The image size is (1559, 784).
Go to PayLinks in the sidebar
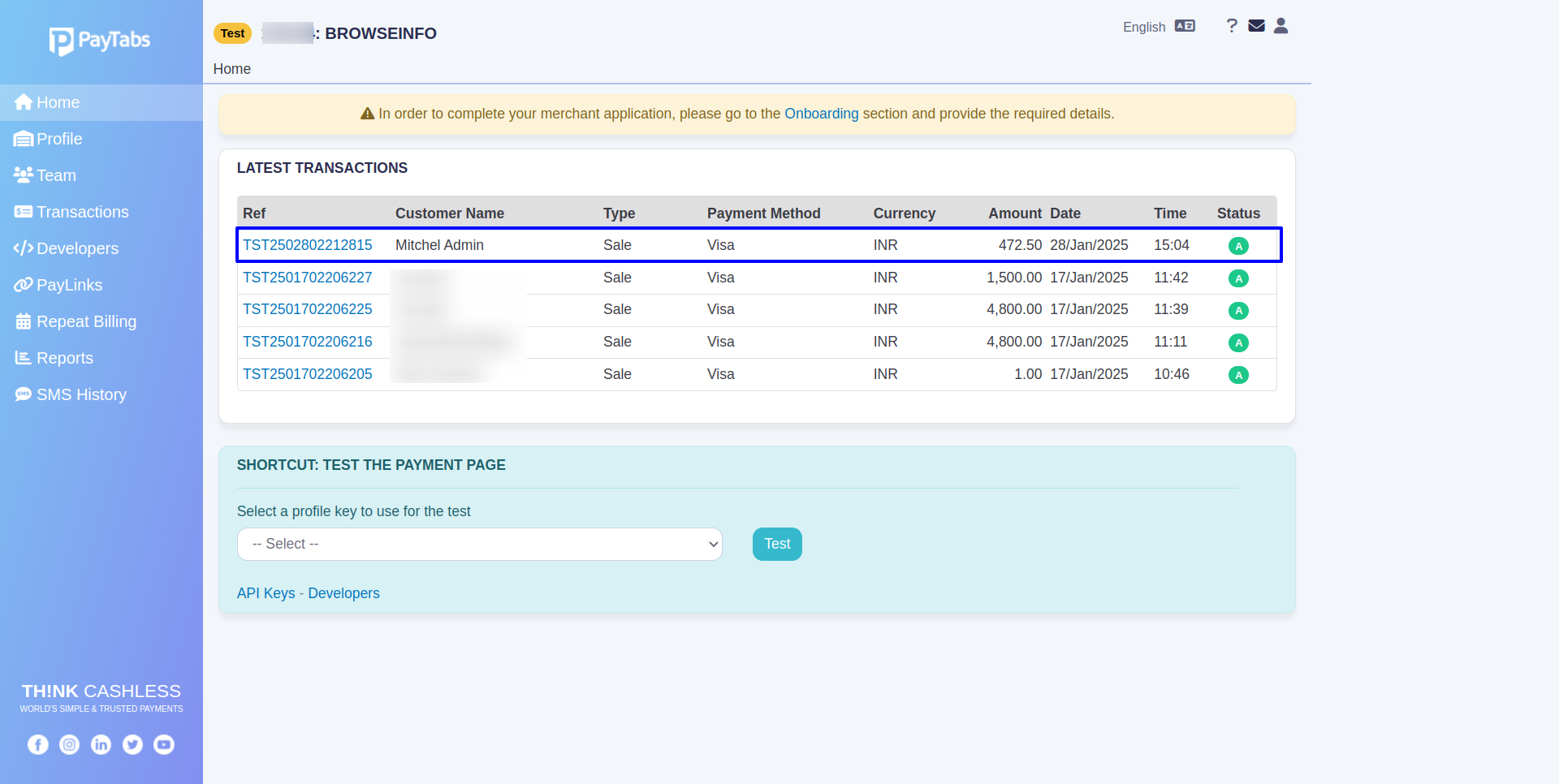click(x=69, y=285)
